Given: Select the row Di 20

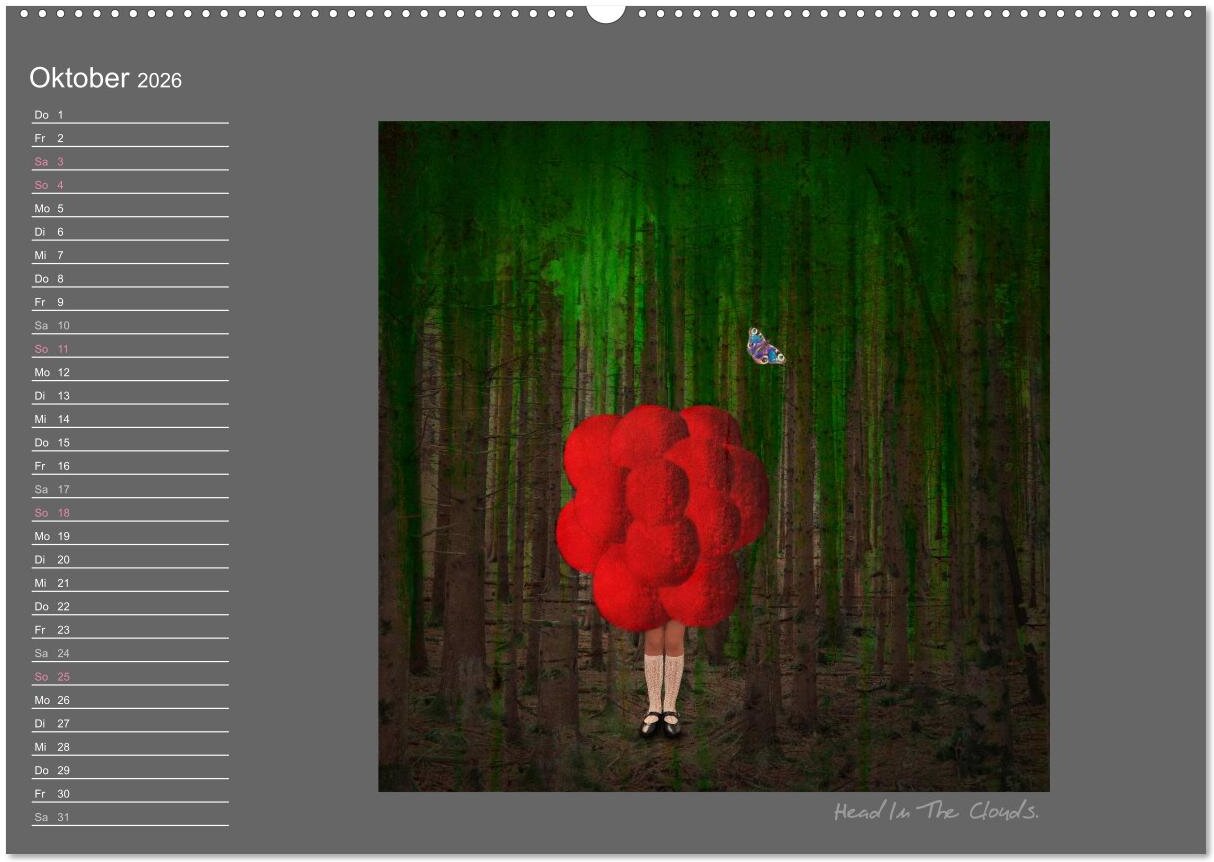Looking at the screenshot, I should click(x=130, y=559).
